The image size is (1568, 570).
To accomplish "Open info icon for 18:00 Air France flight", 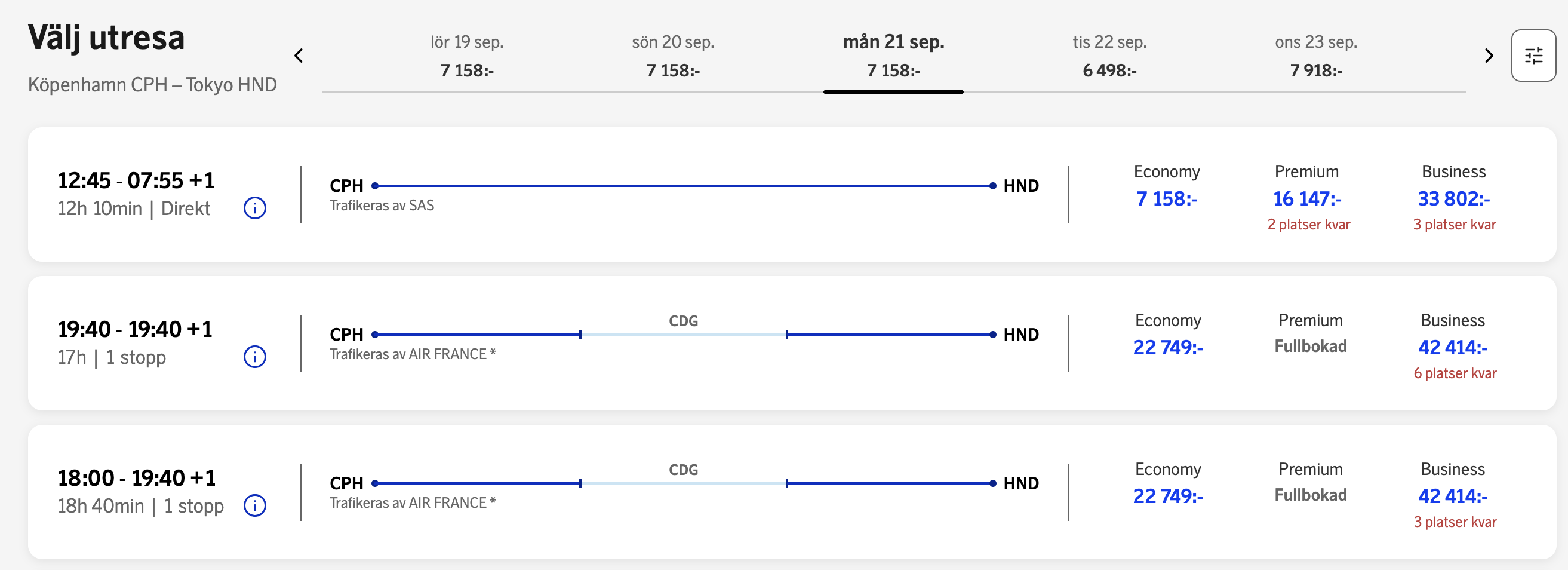I will point(255,505).
